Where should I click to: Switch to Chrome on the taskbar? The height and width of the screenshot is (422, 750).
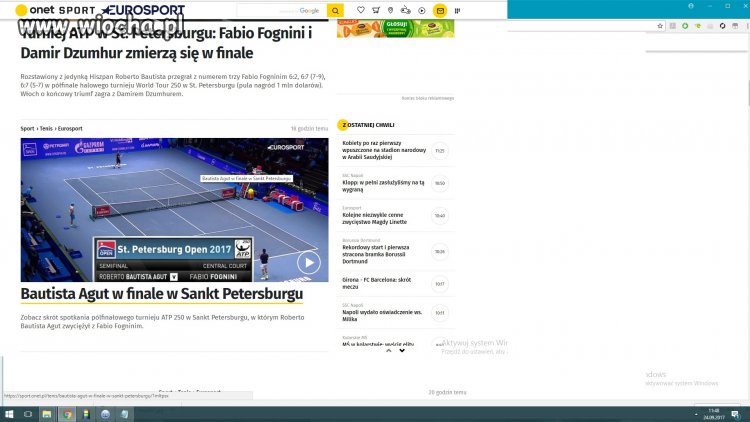point(67,414)
